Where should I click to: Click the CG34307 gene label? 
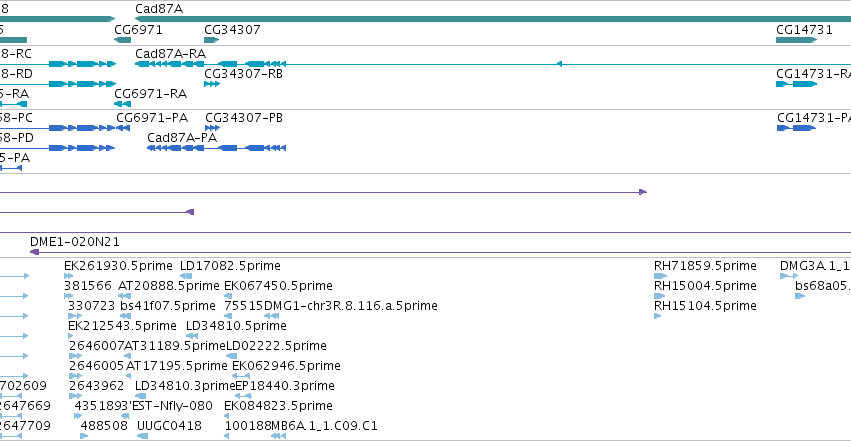(232, 29)
